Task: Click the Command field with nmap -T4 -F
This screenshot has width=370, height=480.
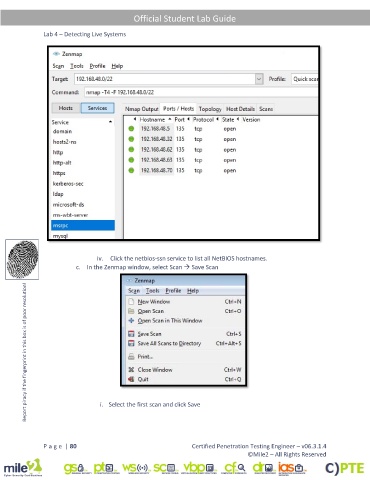Action: (x=201, y=92)
